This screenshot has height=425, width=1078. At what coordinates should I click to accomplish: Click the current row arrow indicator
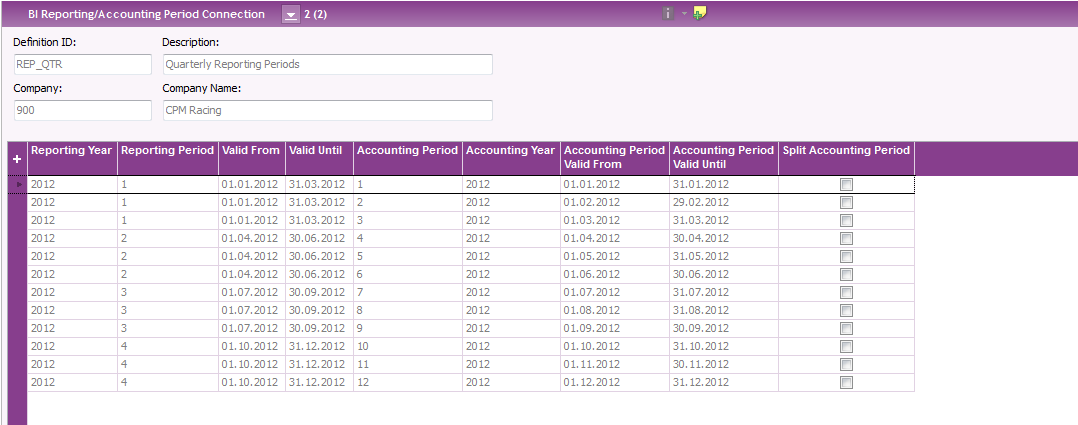[x=16, y=185]
